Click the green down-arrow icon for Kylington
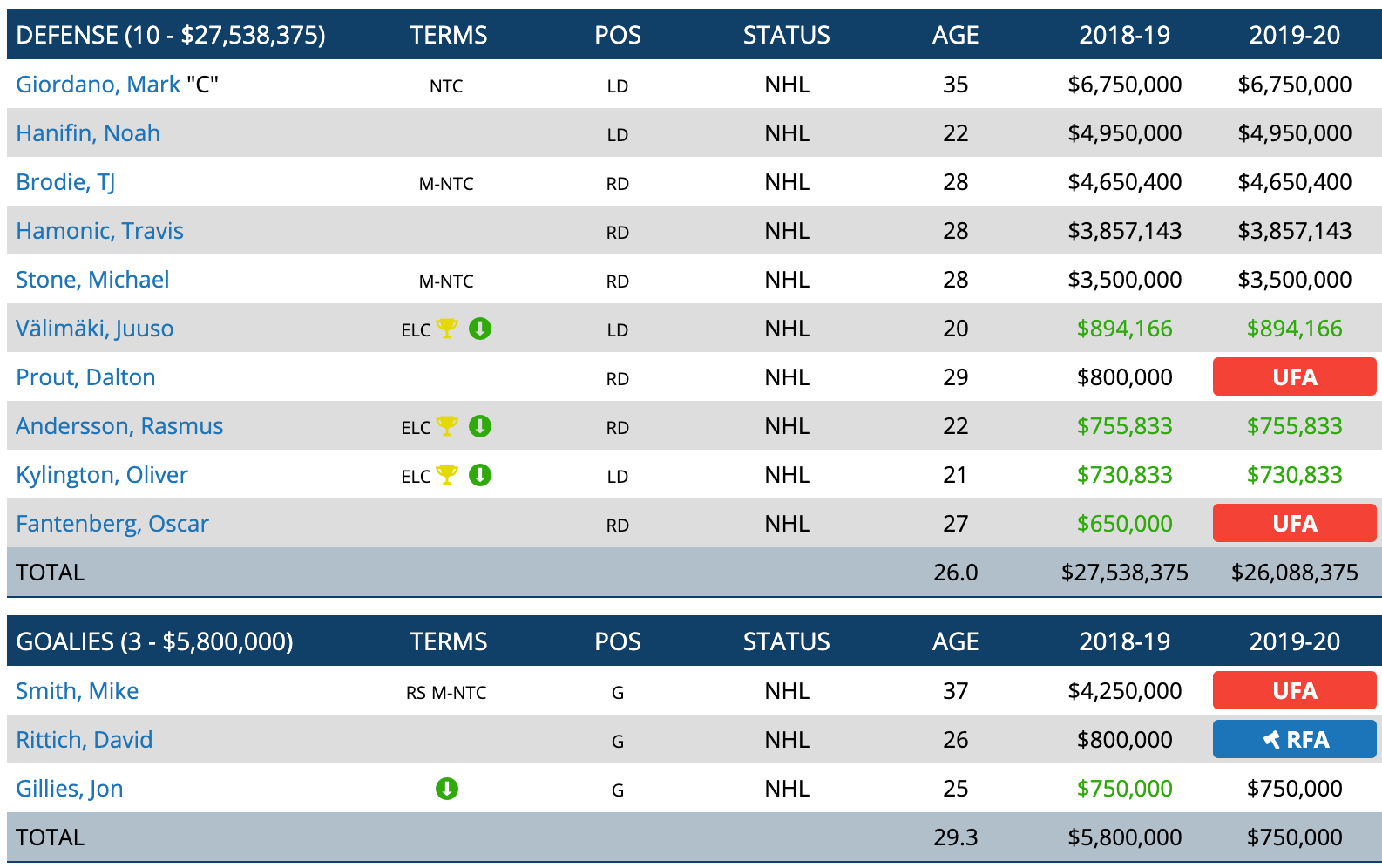The image size is (1382, 868). click(x=480, y=475)
